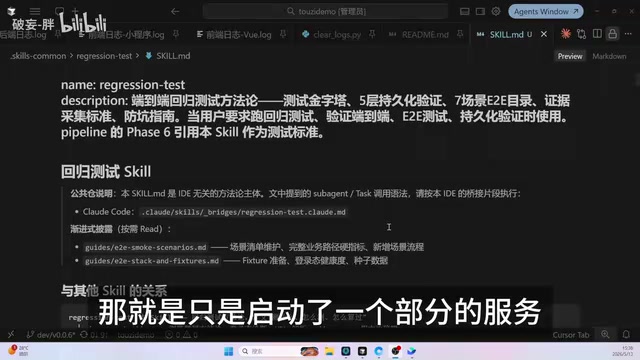Screen dimensions: 640x360
Task: Switch to the README.md tab
Action: click(419, 35)
